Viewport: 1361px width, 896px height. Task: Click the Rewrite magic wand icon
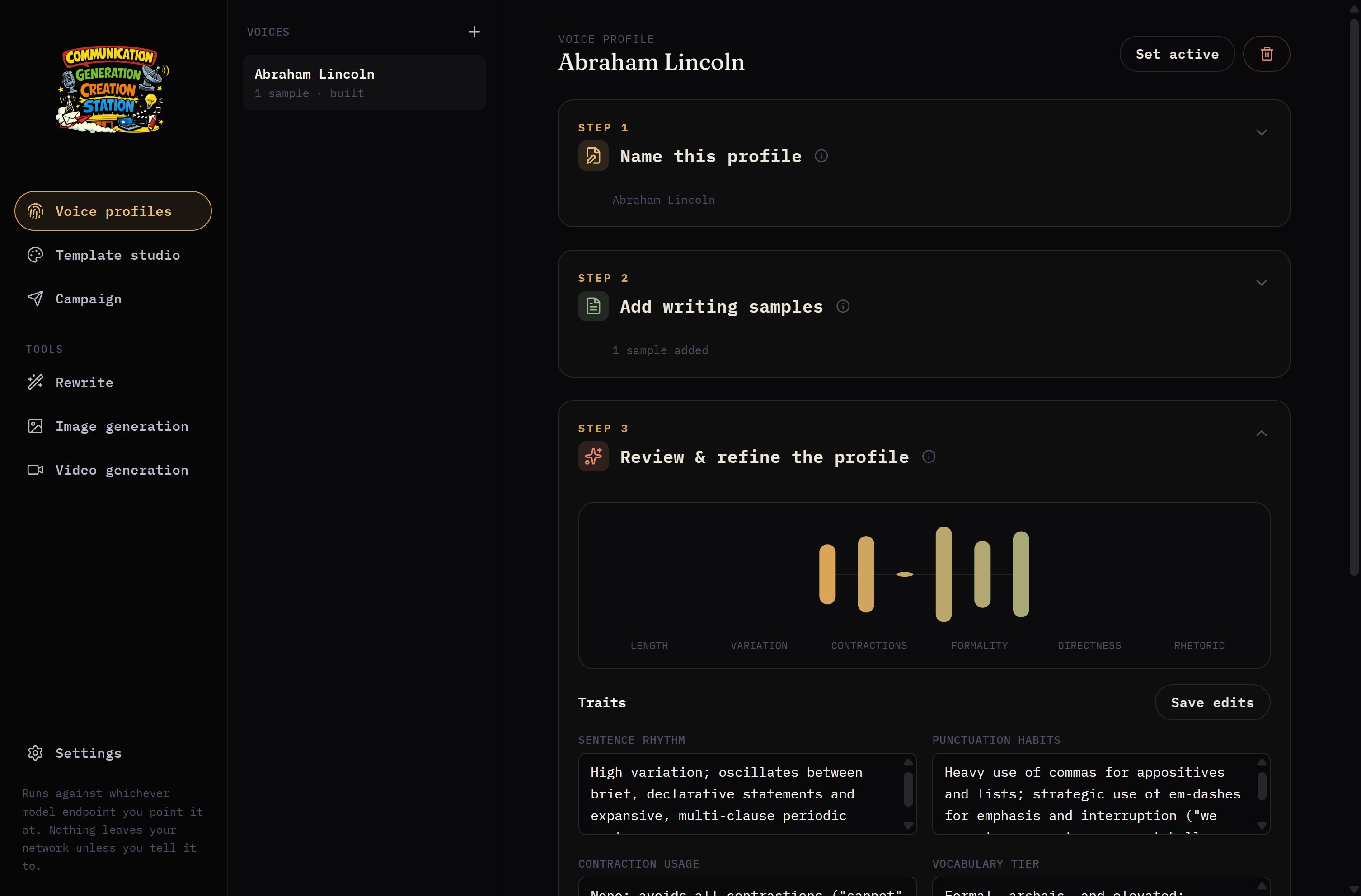35,382
